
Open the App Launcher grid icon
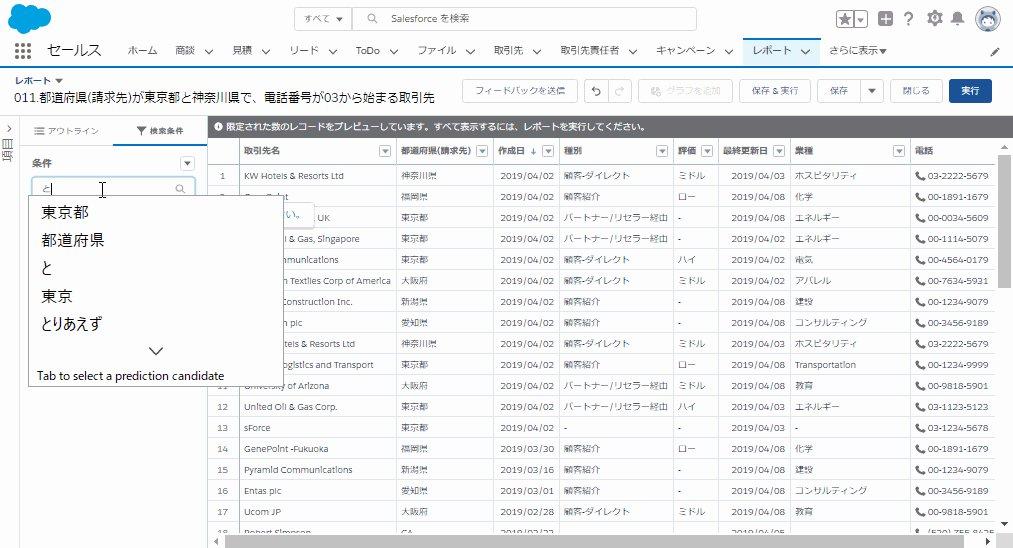[x=23, y=50]
